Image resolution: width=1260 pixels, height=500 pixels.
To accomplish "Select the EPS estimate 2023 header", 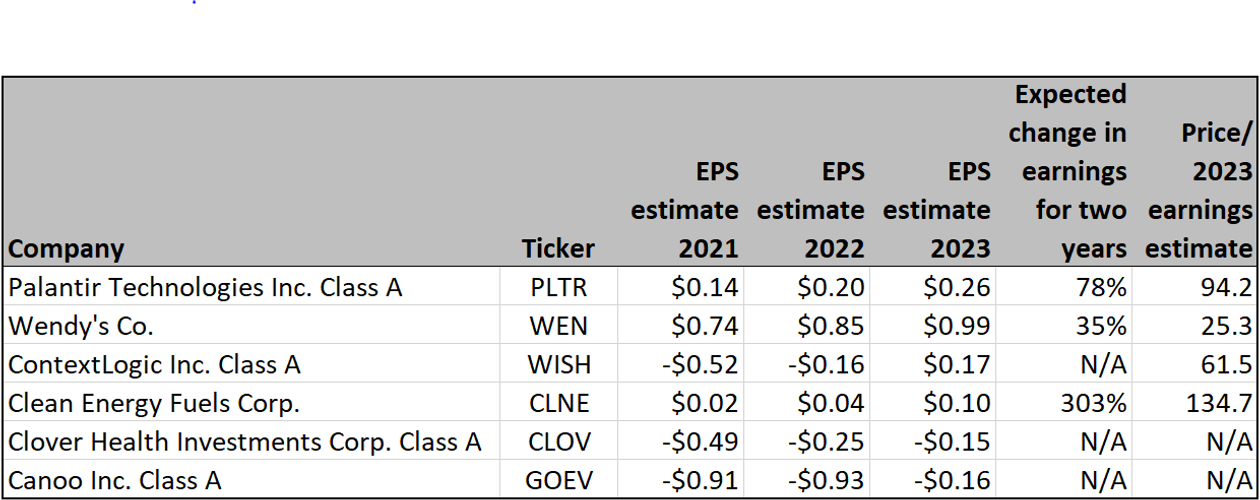I will pos(937,210).
